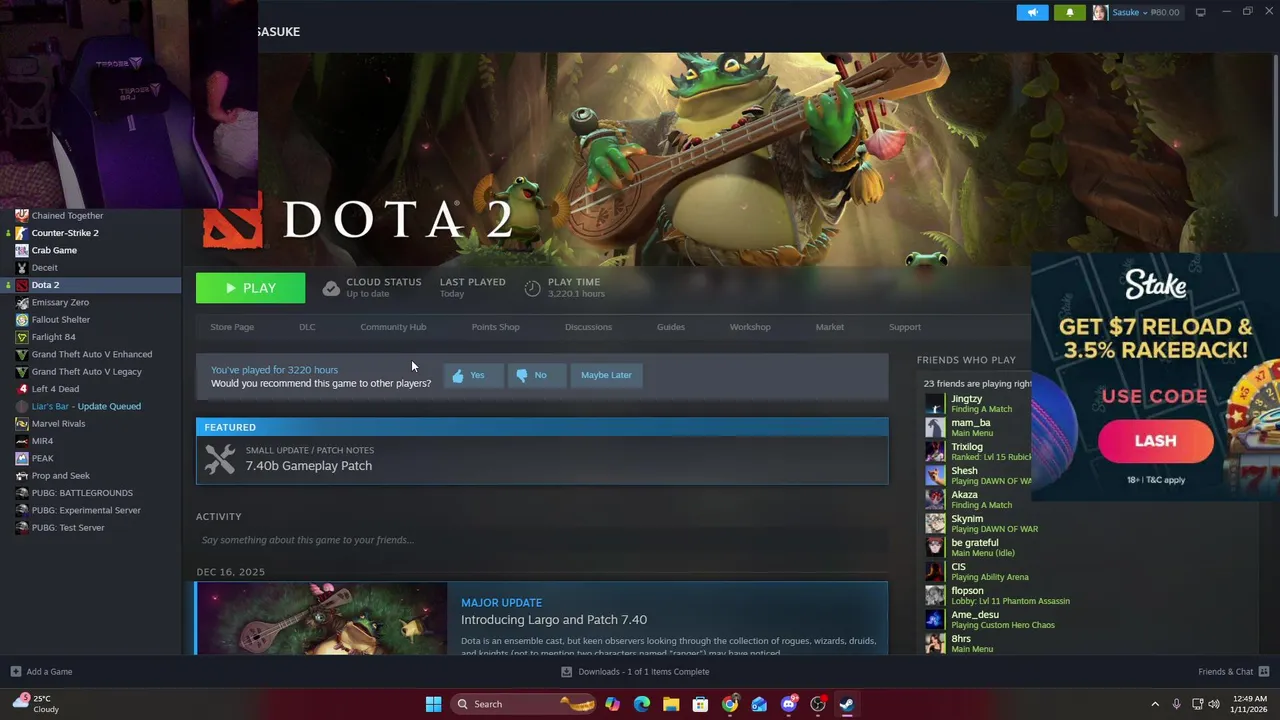Switch to Big Picture mode monitor icon

point(1200,12)
